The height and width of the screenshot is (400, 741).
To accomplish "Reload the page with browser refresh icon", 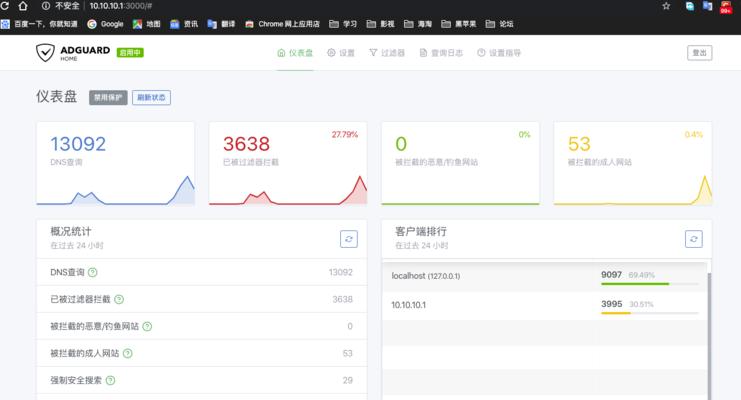I will pos(5,6).
